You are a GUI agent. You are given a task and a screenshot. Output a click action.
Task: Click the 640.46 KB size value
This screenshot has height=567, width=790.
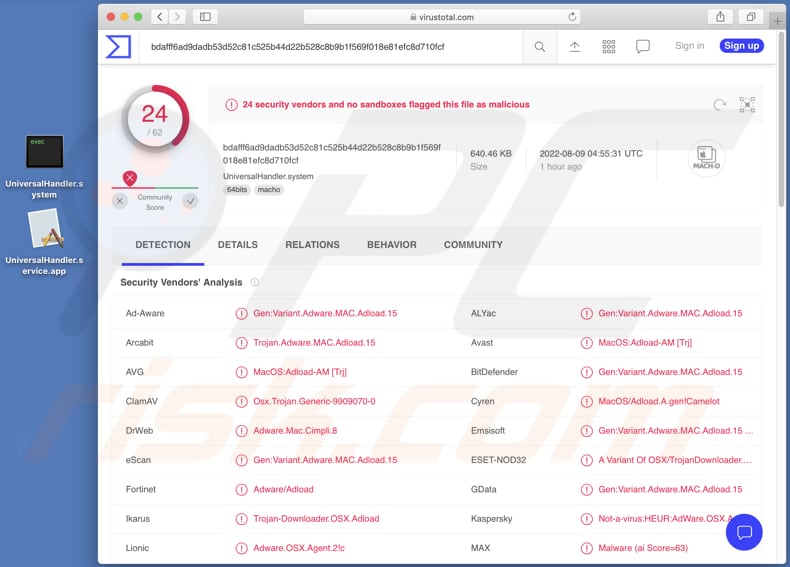(491, 154)
